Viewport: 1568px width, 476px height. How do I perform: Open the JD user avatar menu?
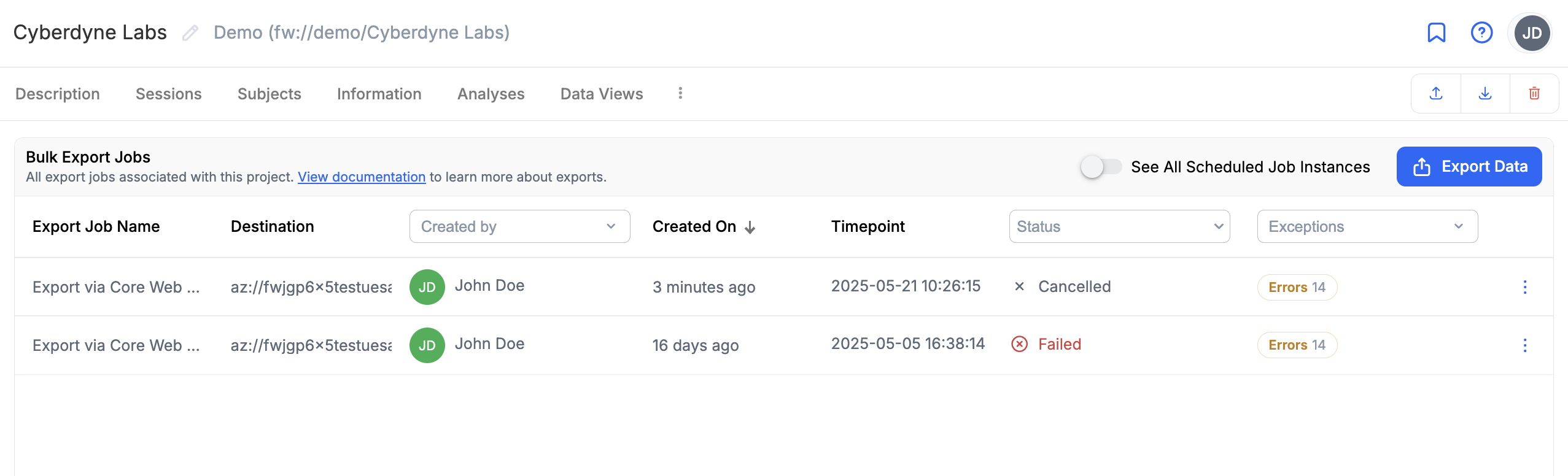tap(1532, 33)
